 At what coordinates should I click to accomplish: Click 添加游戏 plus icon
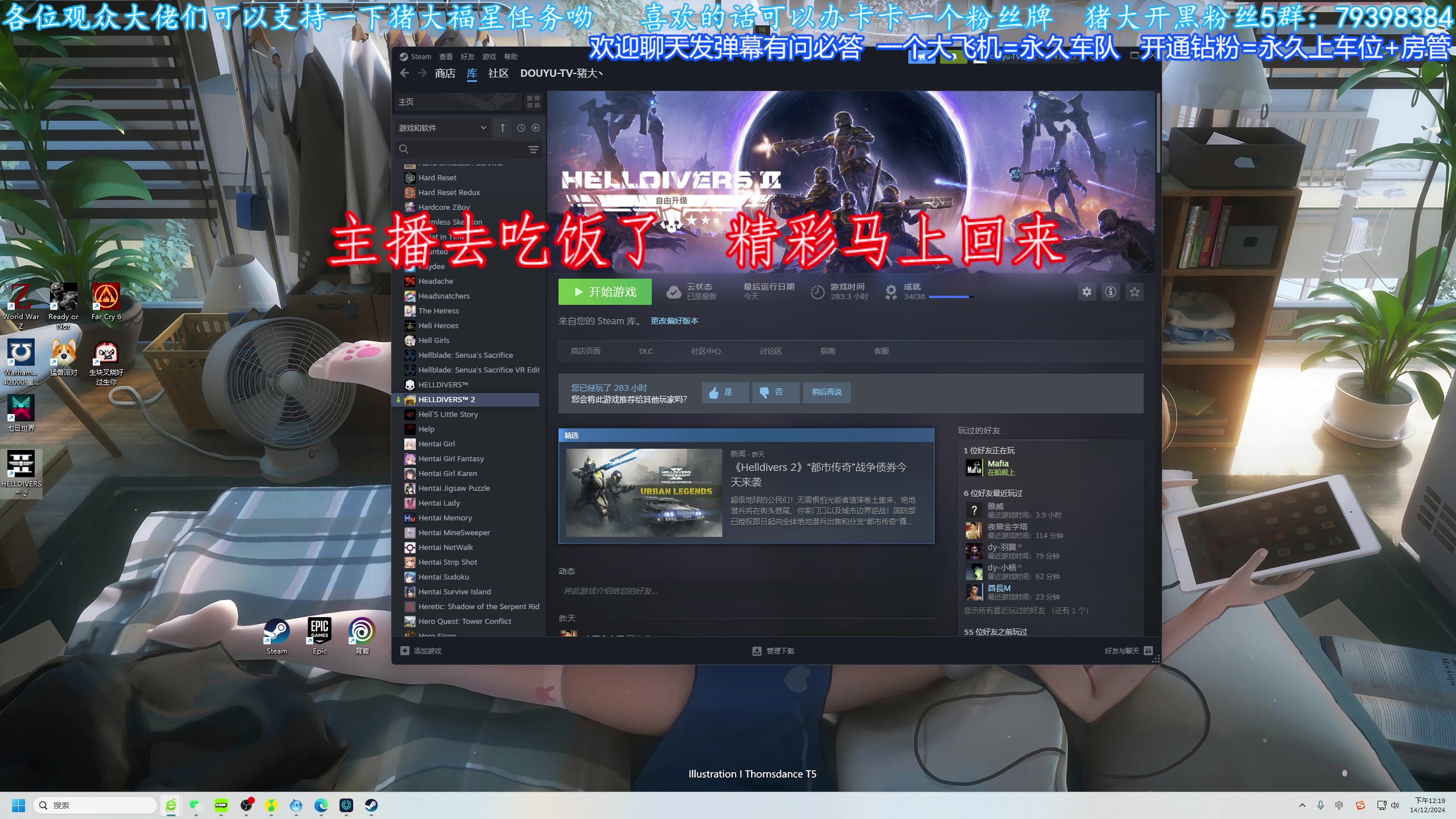tap(405, 651)
